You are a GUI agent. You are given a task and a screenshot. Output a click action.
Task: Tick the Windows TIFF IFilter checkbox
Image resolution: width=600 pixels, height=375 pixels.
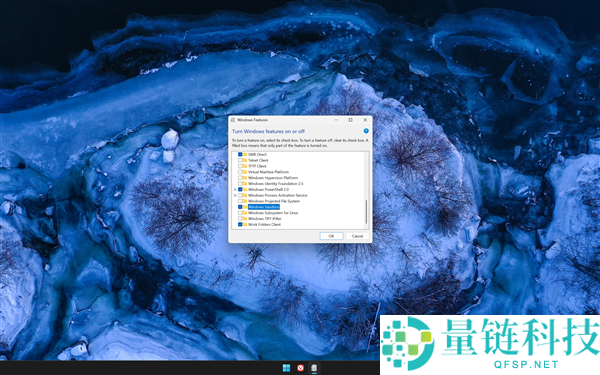(x=240, y=218)
